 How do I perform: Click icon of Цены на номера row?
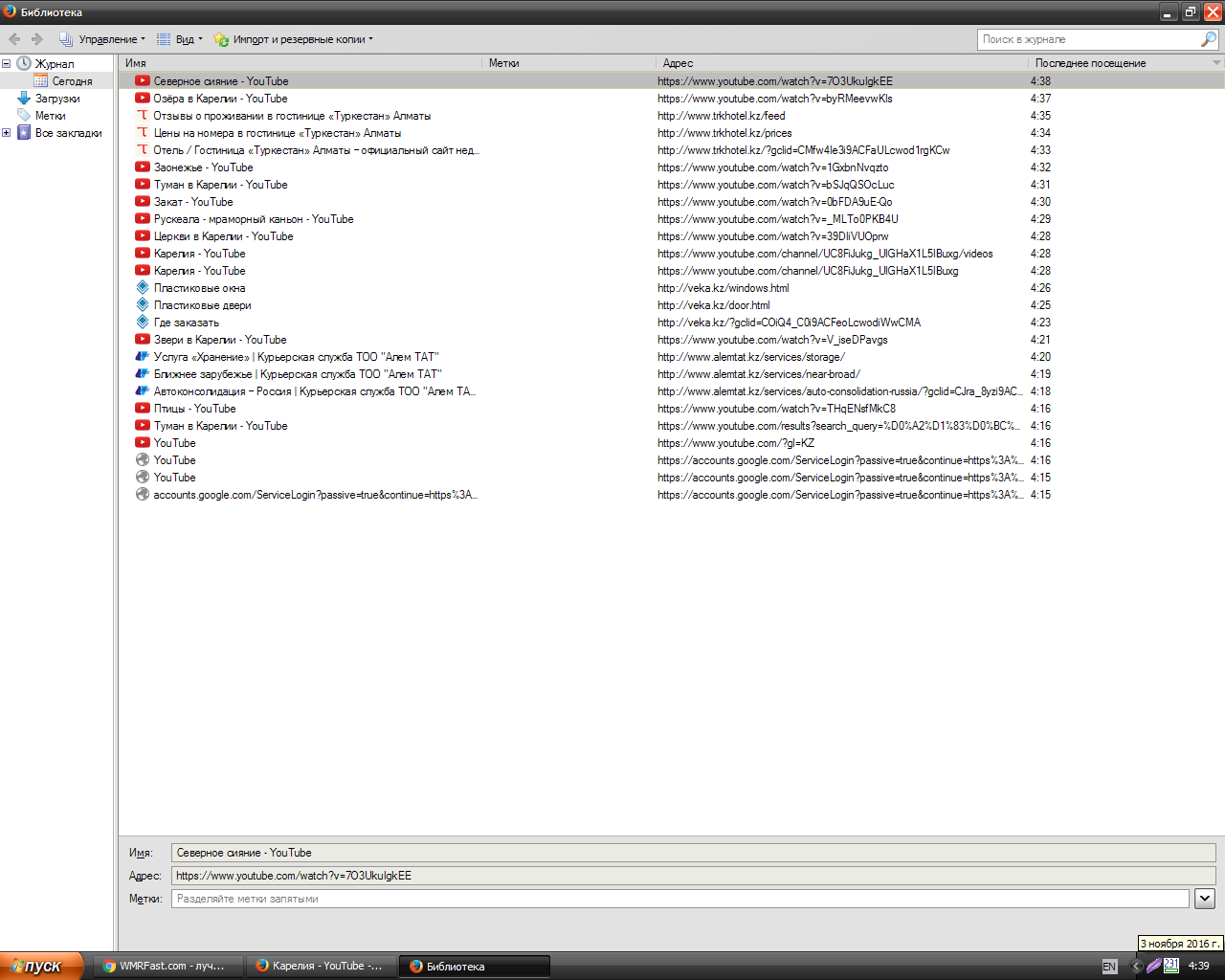tap(143, 133)
